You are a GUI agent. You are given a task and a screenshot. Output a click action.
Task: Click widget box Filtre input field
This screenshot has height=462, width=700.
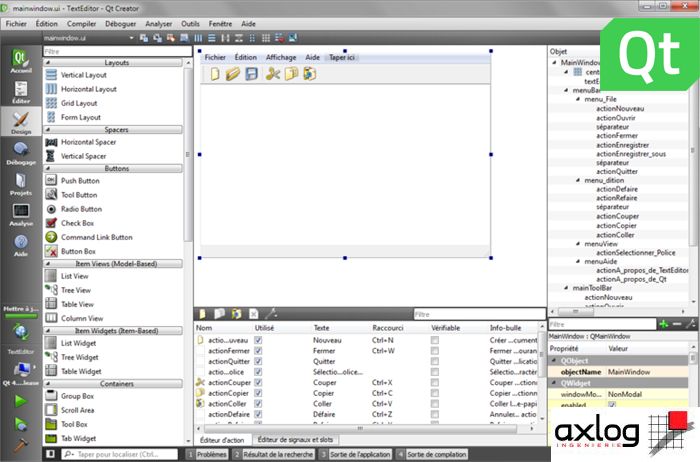pos(117,51)
